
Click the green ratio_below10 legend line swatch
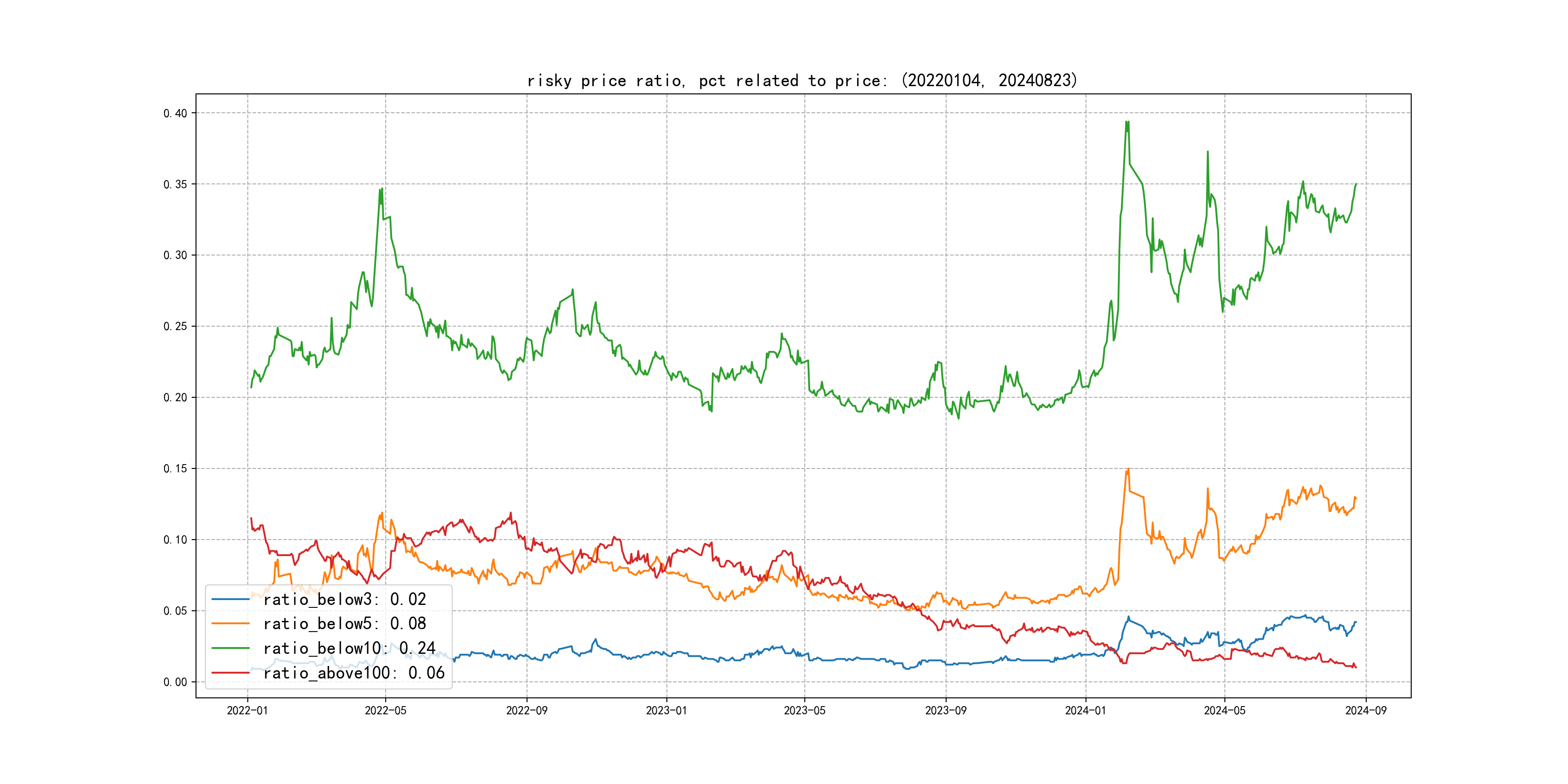click(x=230, y=648)
